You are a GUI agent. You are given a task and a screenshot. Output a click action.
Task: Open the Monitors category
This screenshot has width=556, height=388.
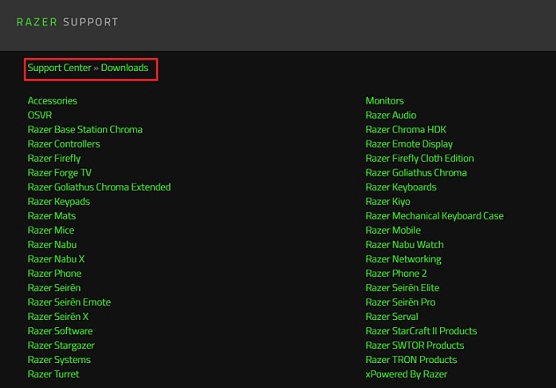point(385,101)
